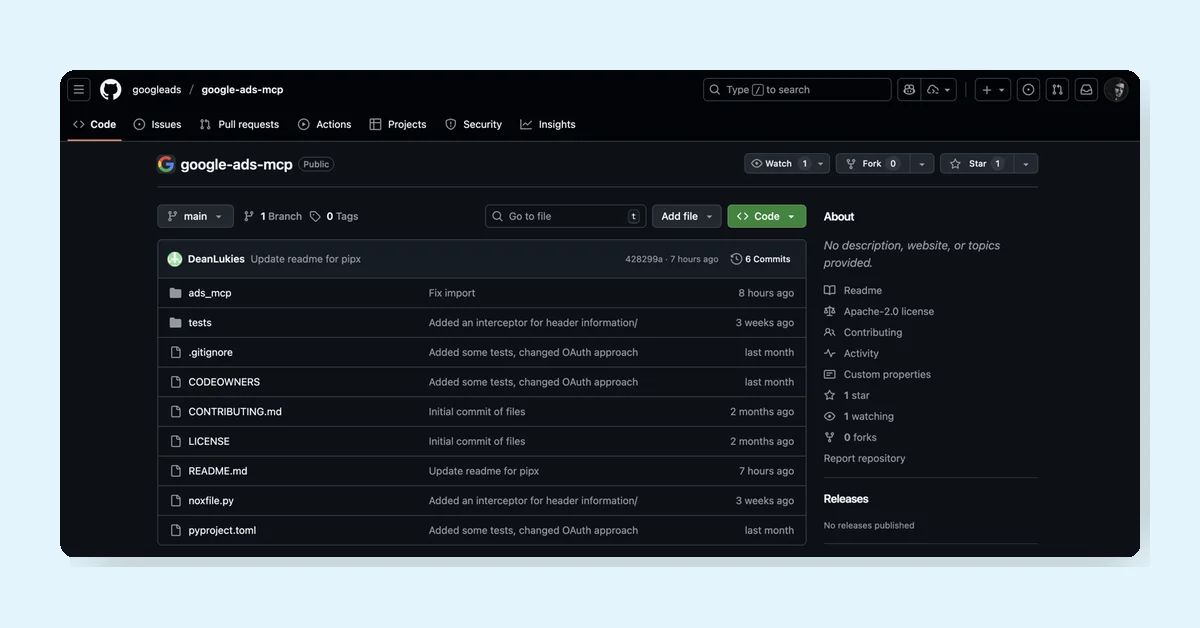Open the googleads owner link
The width and height of the screenshot is (1200, 628).
point(157,90)
